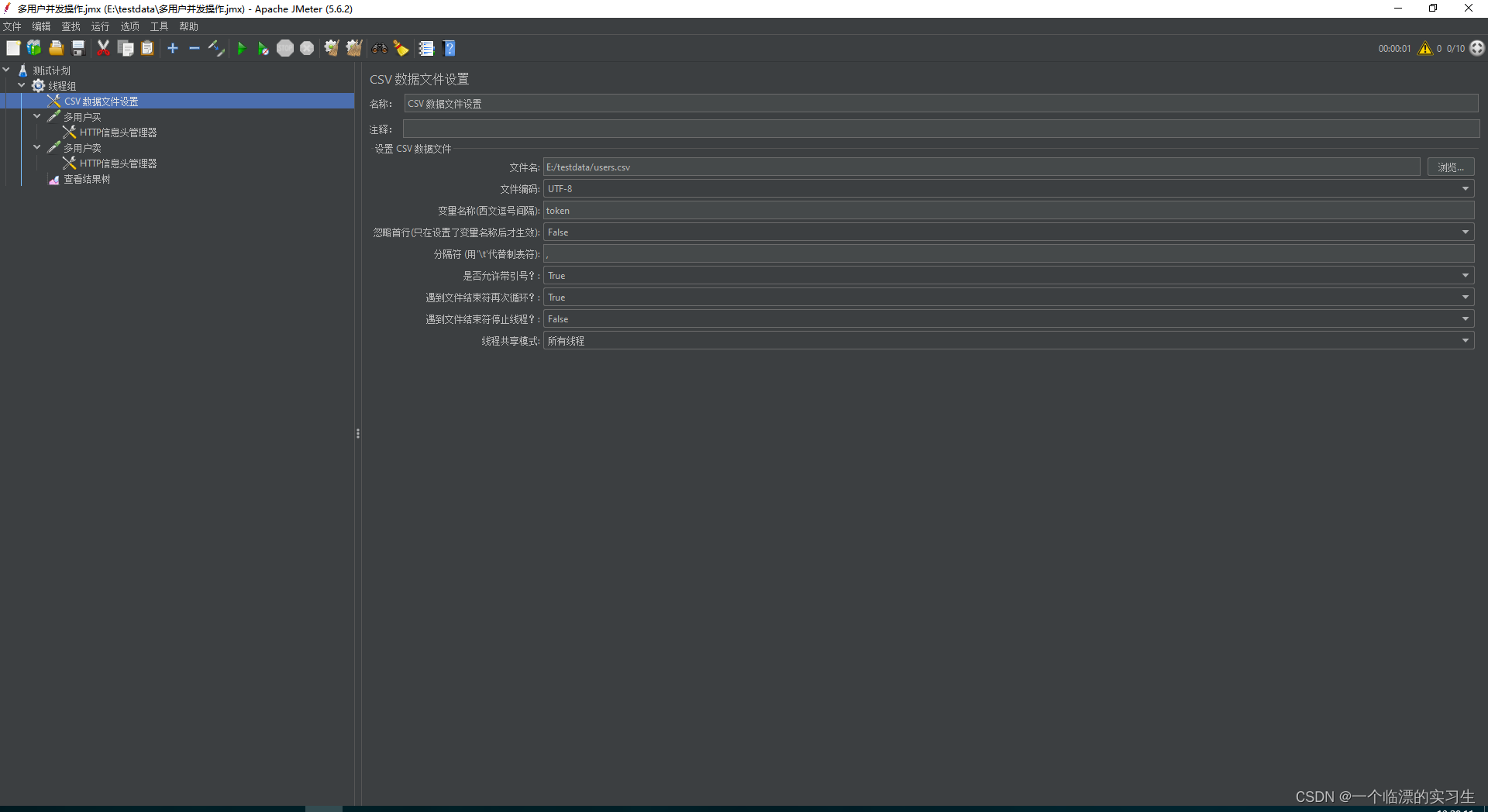Collapse the 多用户卖 sampler node
Screen dimensions: 1488x812
(37, 147)
